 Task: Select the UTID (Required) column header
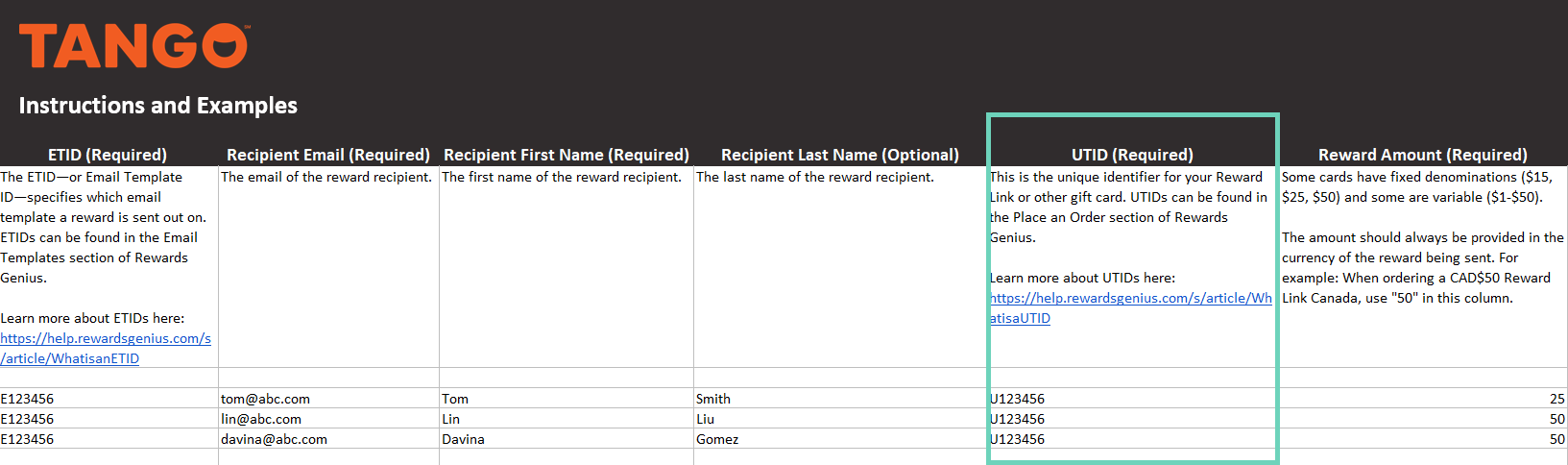(1132, 155)
